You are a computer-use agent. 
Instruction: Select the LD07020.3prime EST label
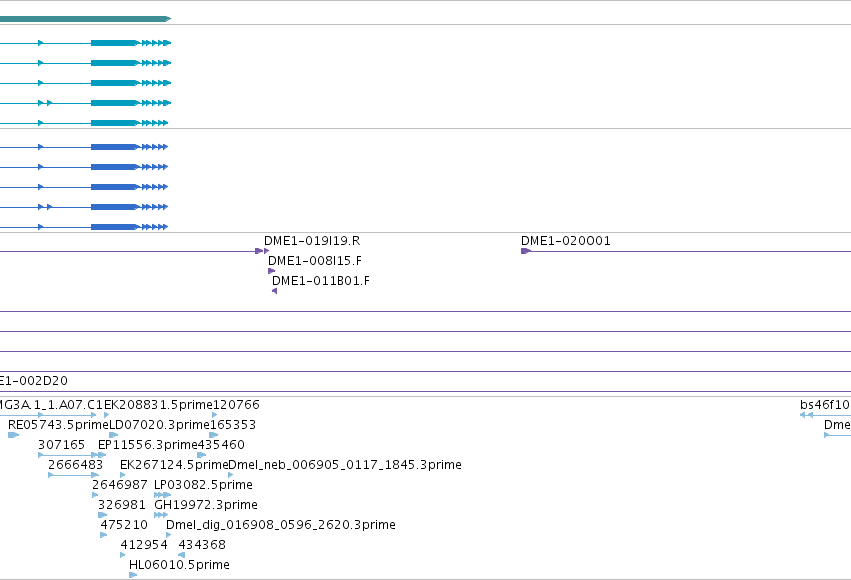[x=160, y=425]
